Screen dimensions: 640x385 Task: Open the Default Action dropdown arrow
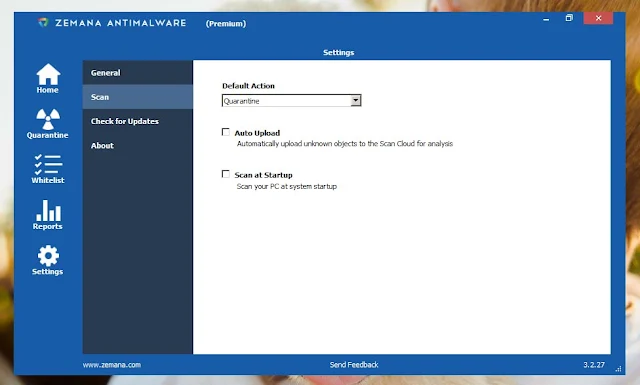[356, 100]
